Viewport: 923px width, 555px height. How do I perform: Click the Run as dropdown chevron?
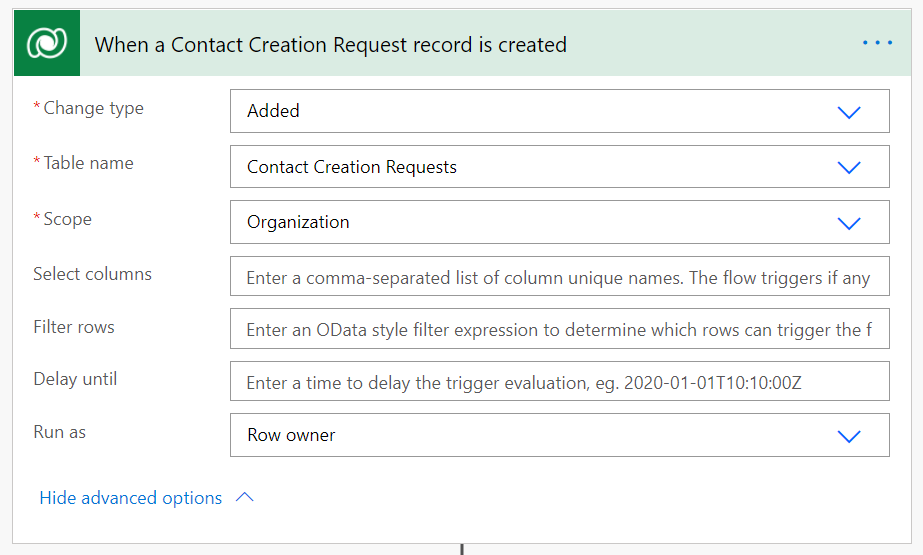point(849,436)
